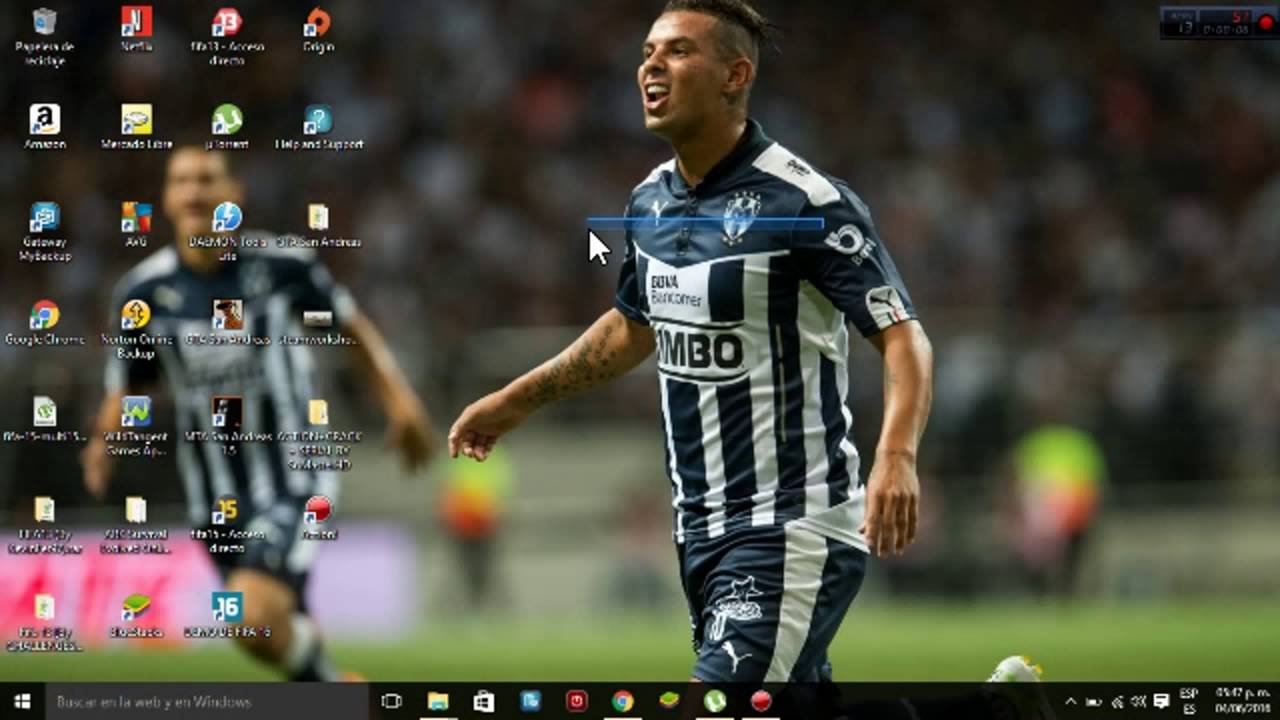This screenshot has width=1280, height=720.
Task: Select the GTA San Andreas game shortcut with character art
Action: tap(227, 323)
